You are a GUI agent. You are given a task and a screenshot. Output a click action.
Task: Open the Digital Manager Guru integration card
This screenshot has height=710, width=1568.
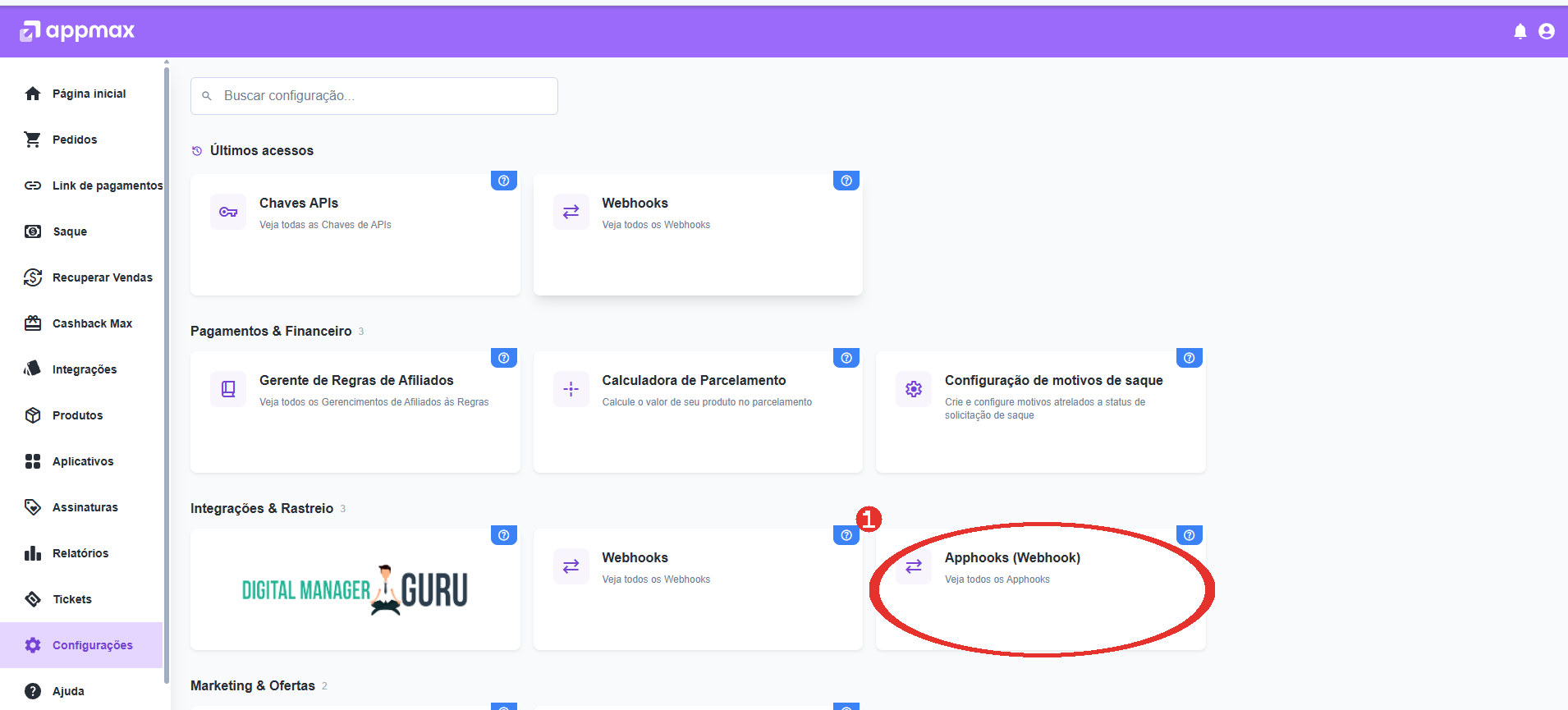355,589
